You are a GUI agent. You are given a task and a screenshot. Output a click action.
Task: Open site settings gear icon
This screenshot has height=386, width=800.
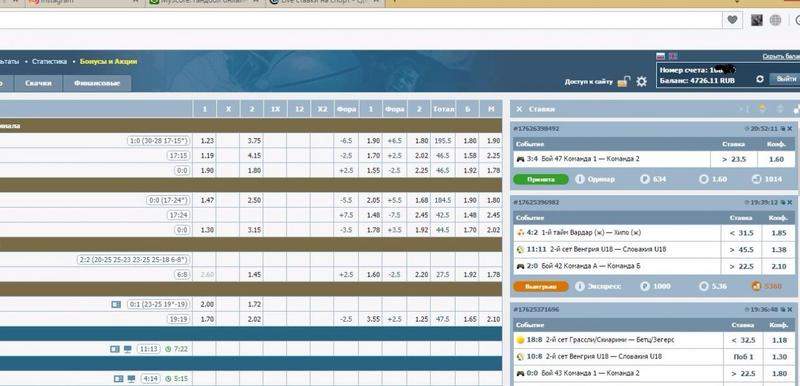click(x=641, y=82)
